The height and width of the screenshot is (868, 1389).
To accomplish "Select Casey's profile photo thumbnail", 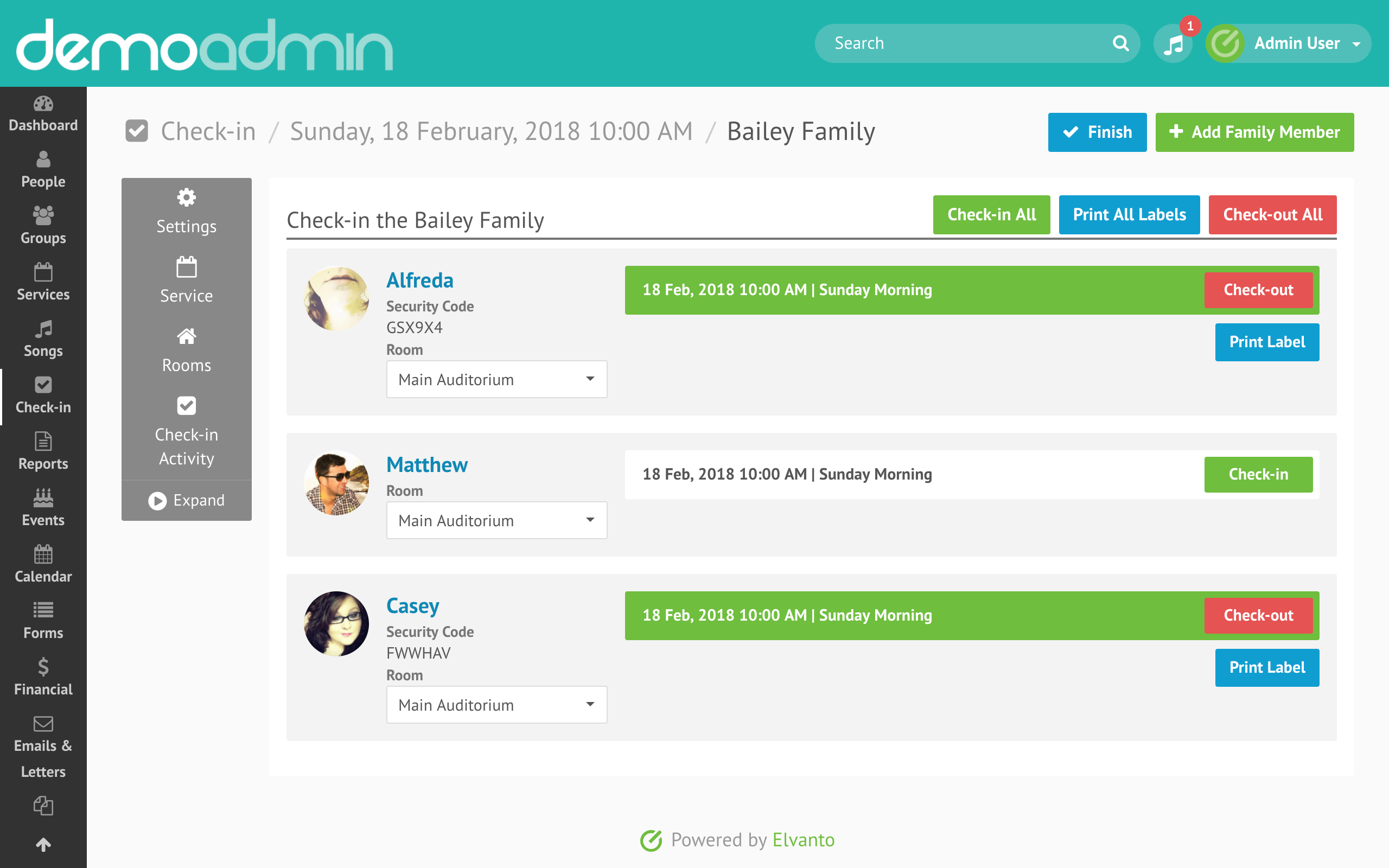I will (x=336, y=623).
